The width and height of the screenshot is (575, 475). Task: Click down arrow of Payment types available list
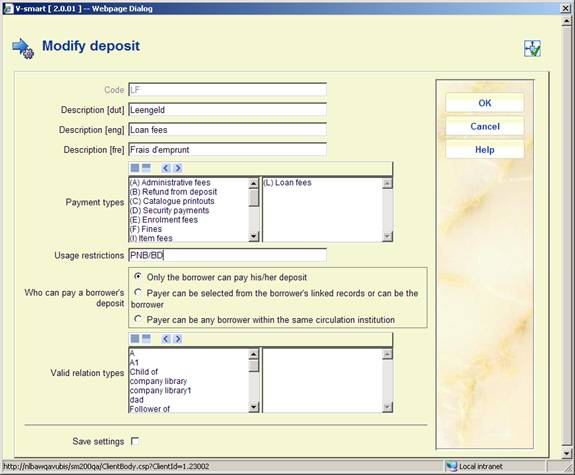[254, 237]
